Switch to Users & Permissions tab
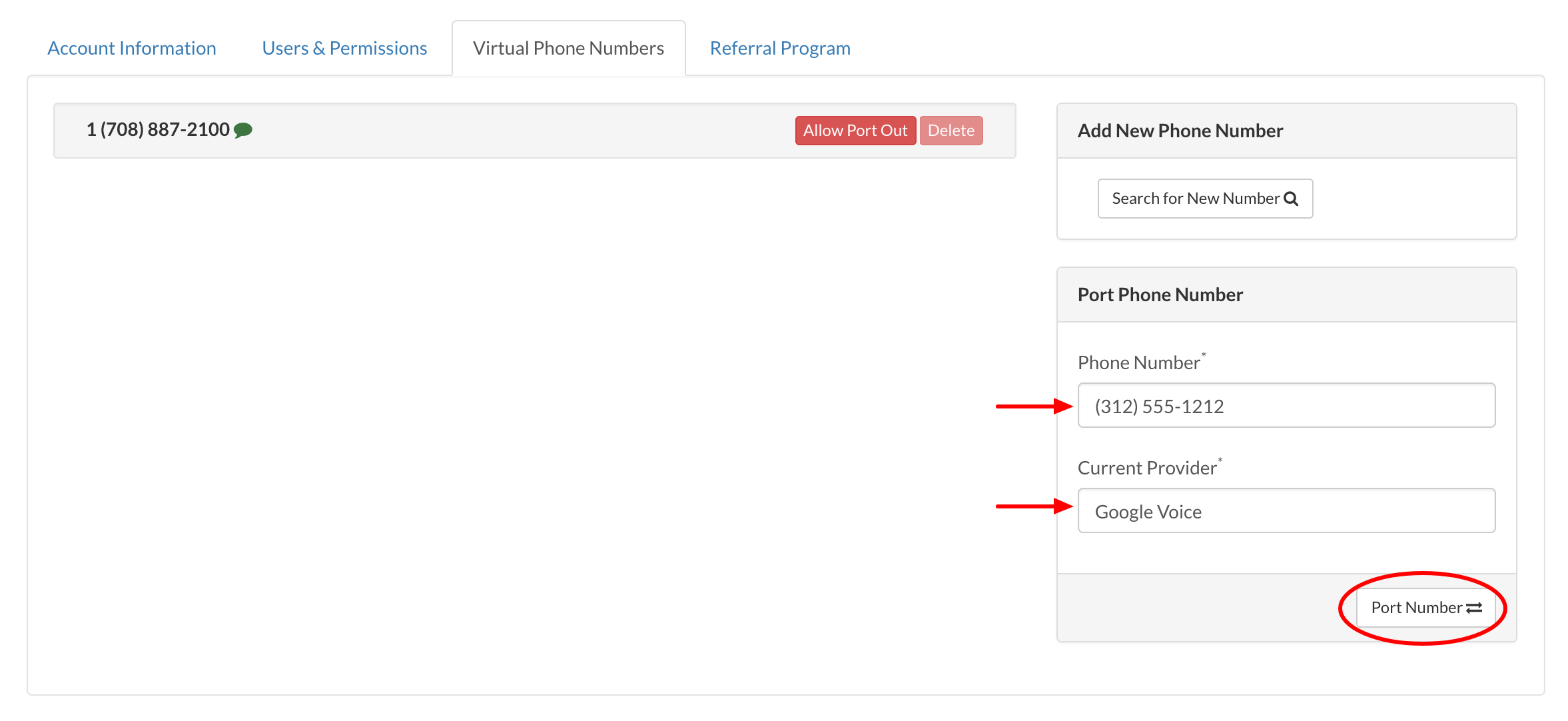This screenshot has width=1568, height=721. pos(344,48)
